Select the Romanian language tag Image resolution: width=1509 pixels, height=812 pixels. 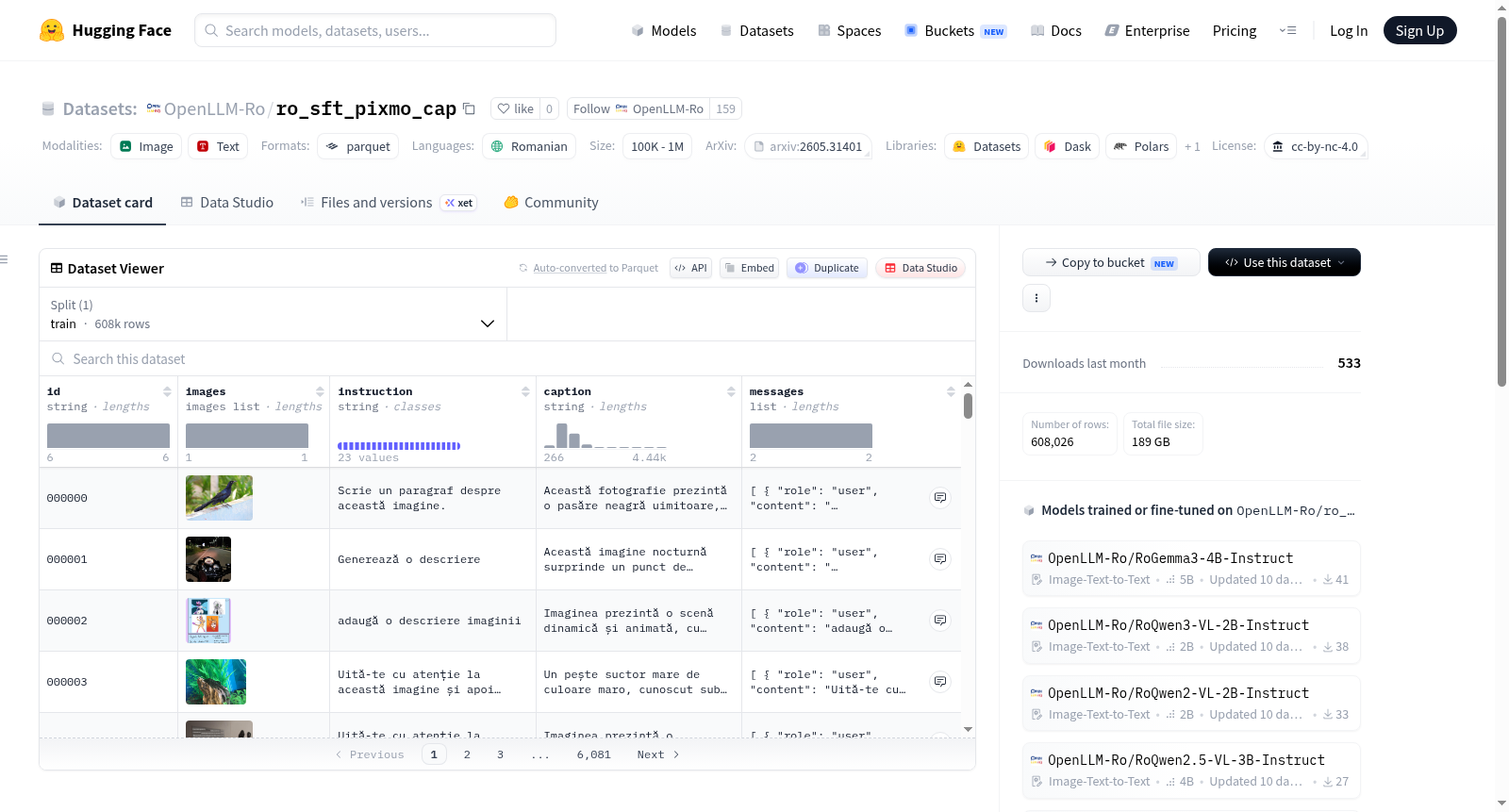529,146
